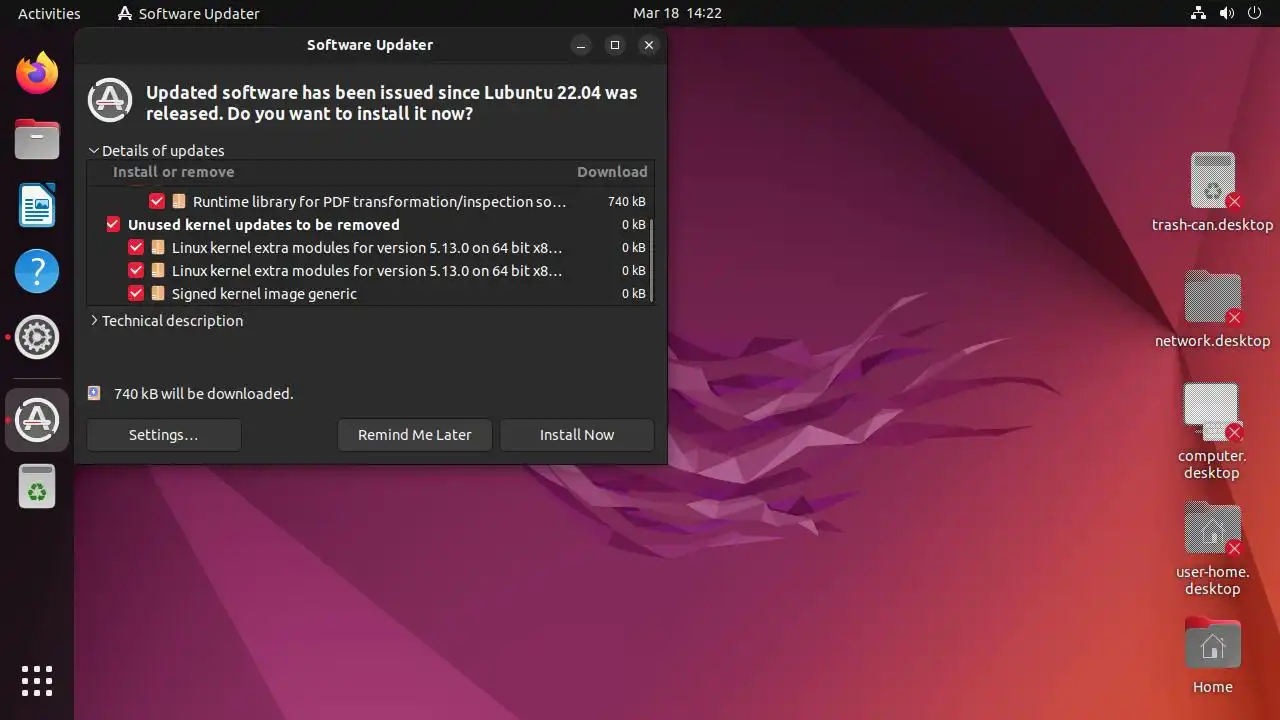Uncheck first Linux kernel extra modules row
Image resolution: width=1280 pixels, height=720 pixels.
pos(136,247)
